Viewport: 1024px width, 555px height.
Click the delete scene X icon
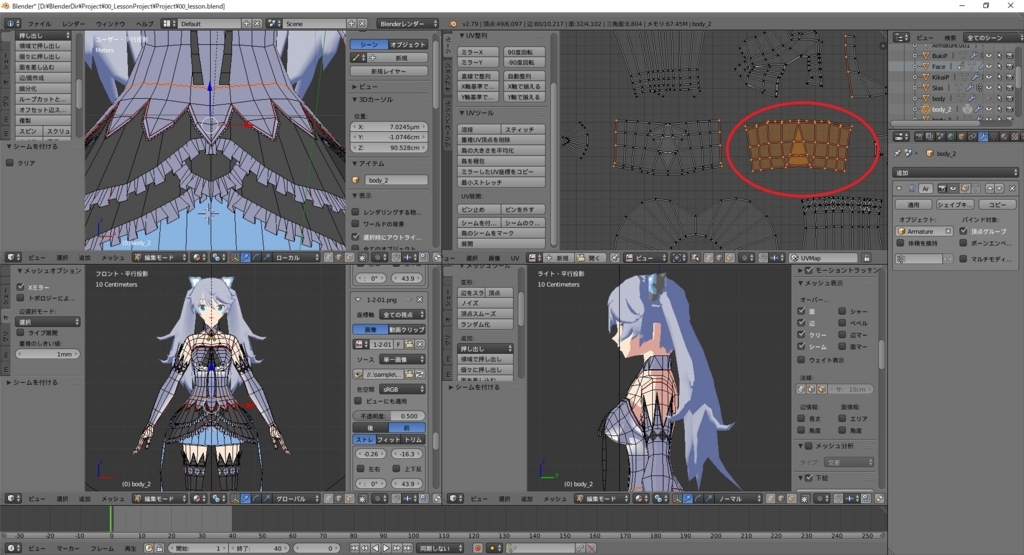tap(362, 24)
